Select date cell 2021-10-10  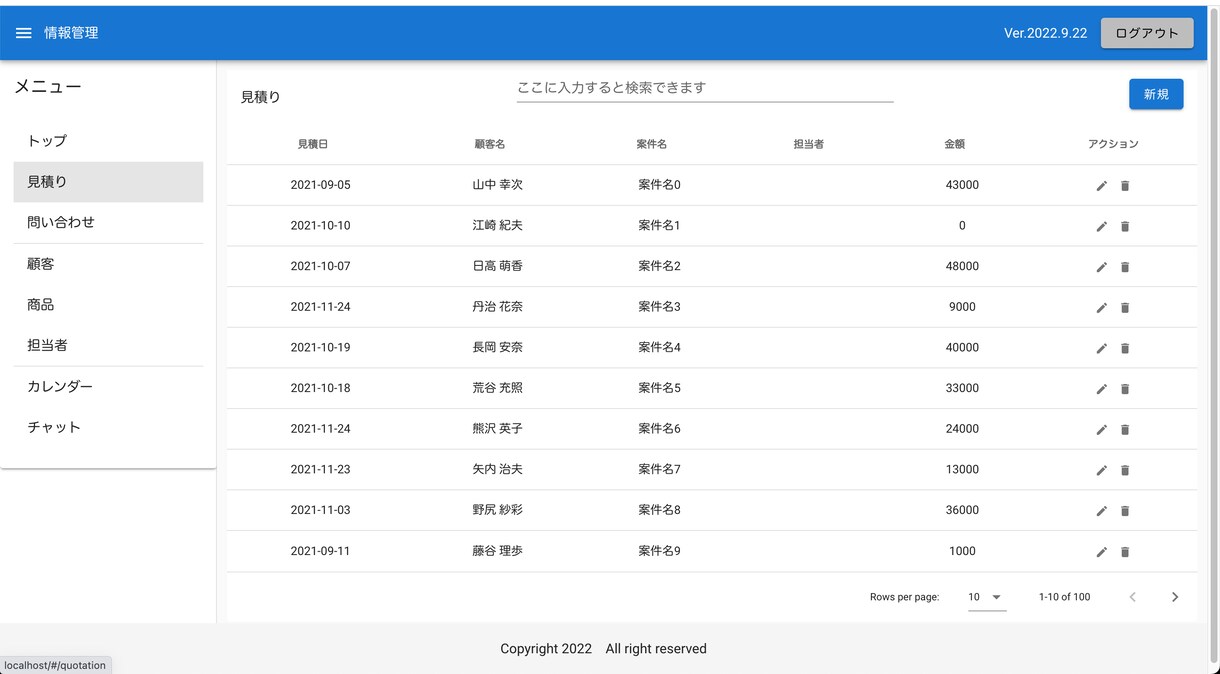pos(321,226)
